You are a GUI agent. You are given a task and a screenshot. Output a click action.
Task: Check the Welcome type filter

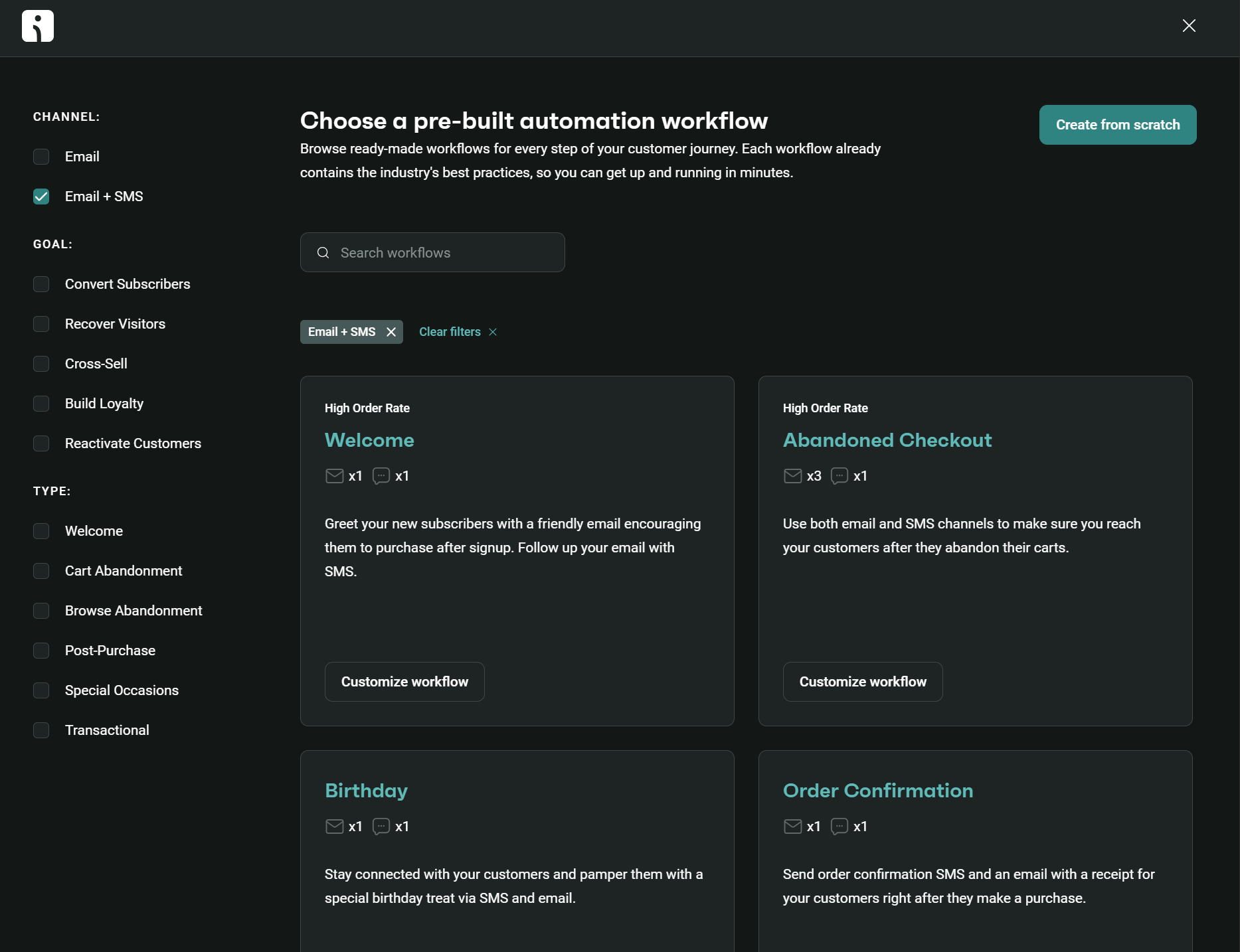click(41, 531)
